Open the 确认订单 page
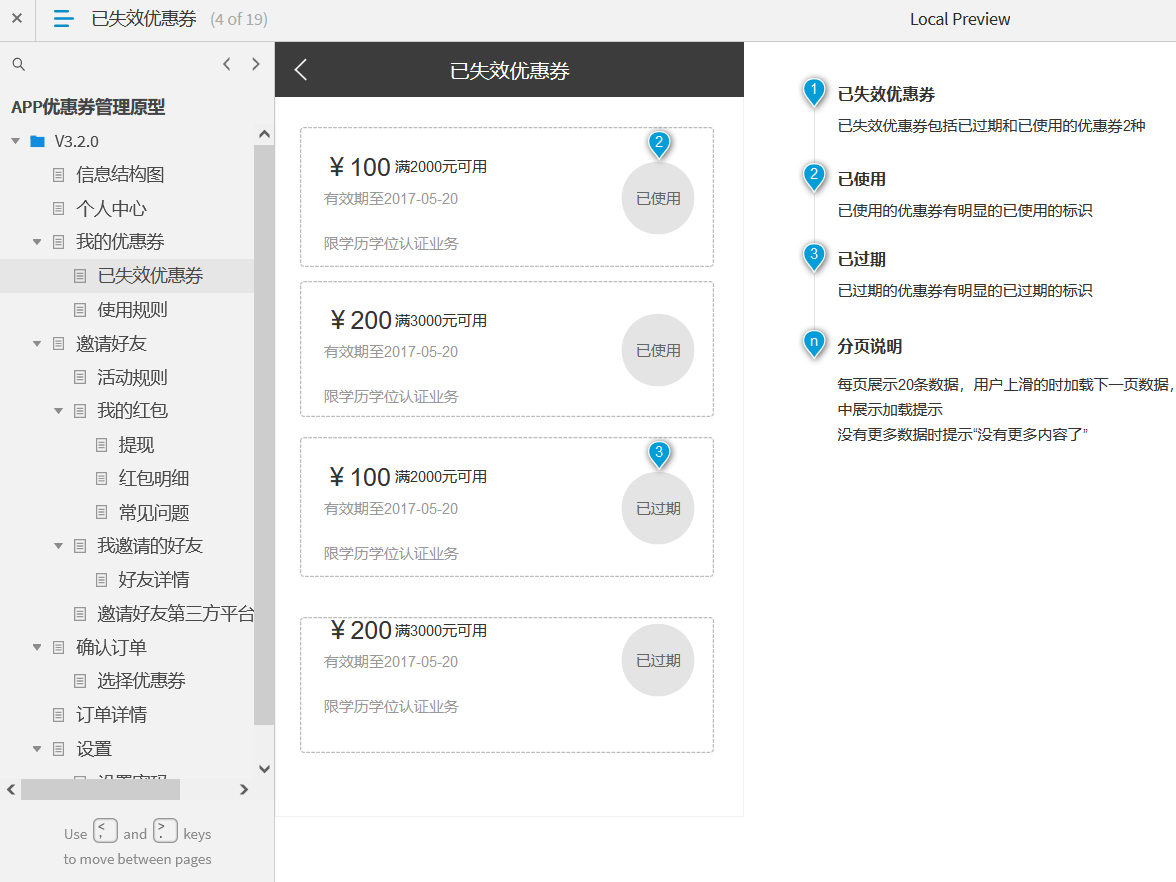Screen dimensions: 1176x882 [111, 647]
